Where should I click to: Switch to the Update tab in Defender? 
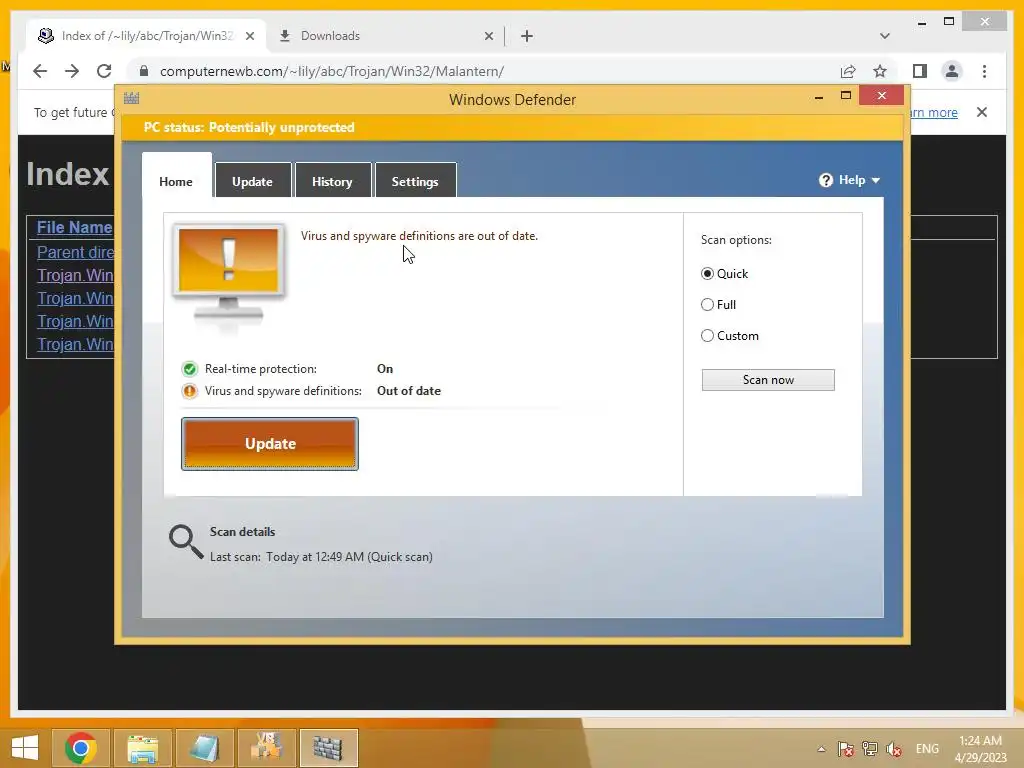point(252,181)
